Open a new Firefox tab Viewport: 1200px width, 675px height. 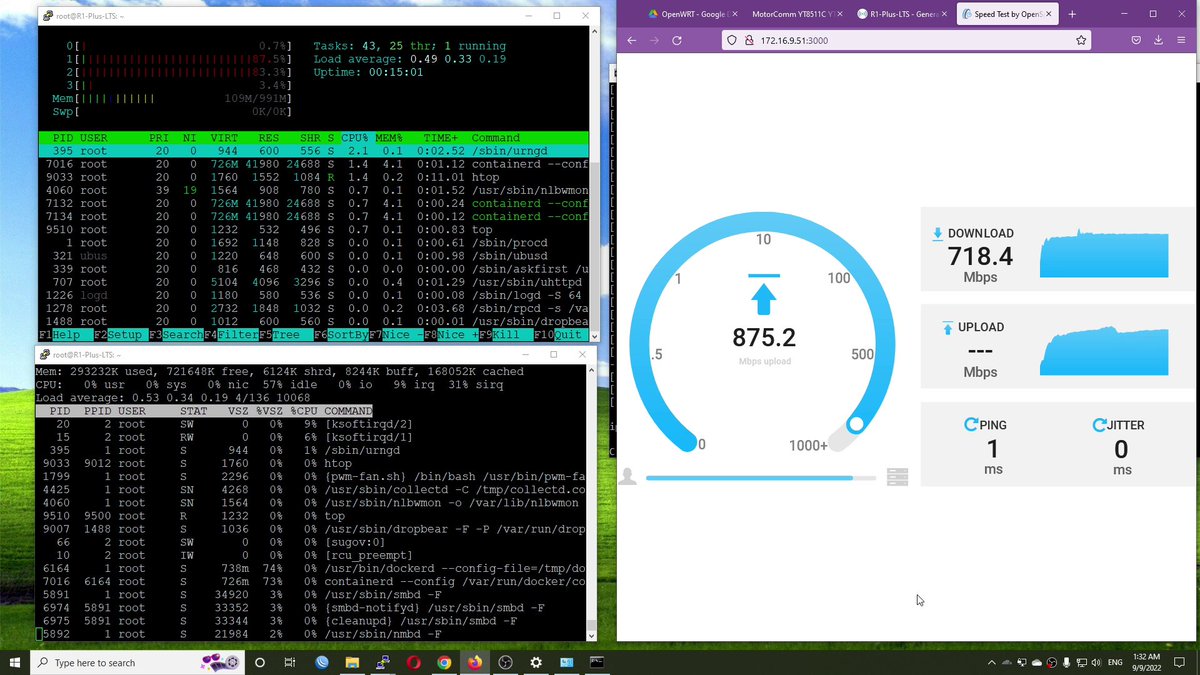pos(1071,14)
